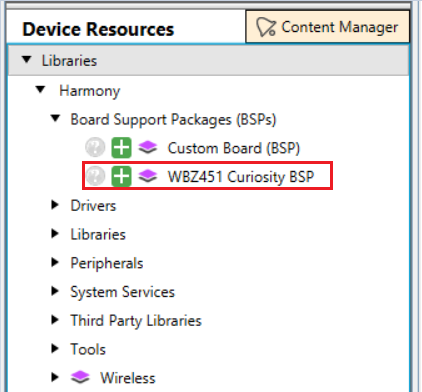Expand the Peripherals tree node

click(55, 262)
